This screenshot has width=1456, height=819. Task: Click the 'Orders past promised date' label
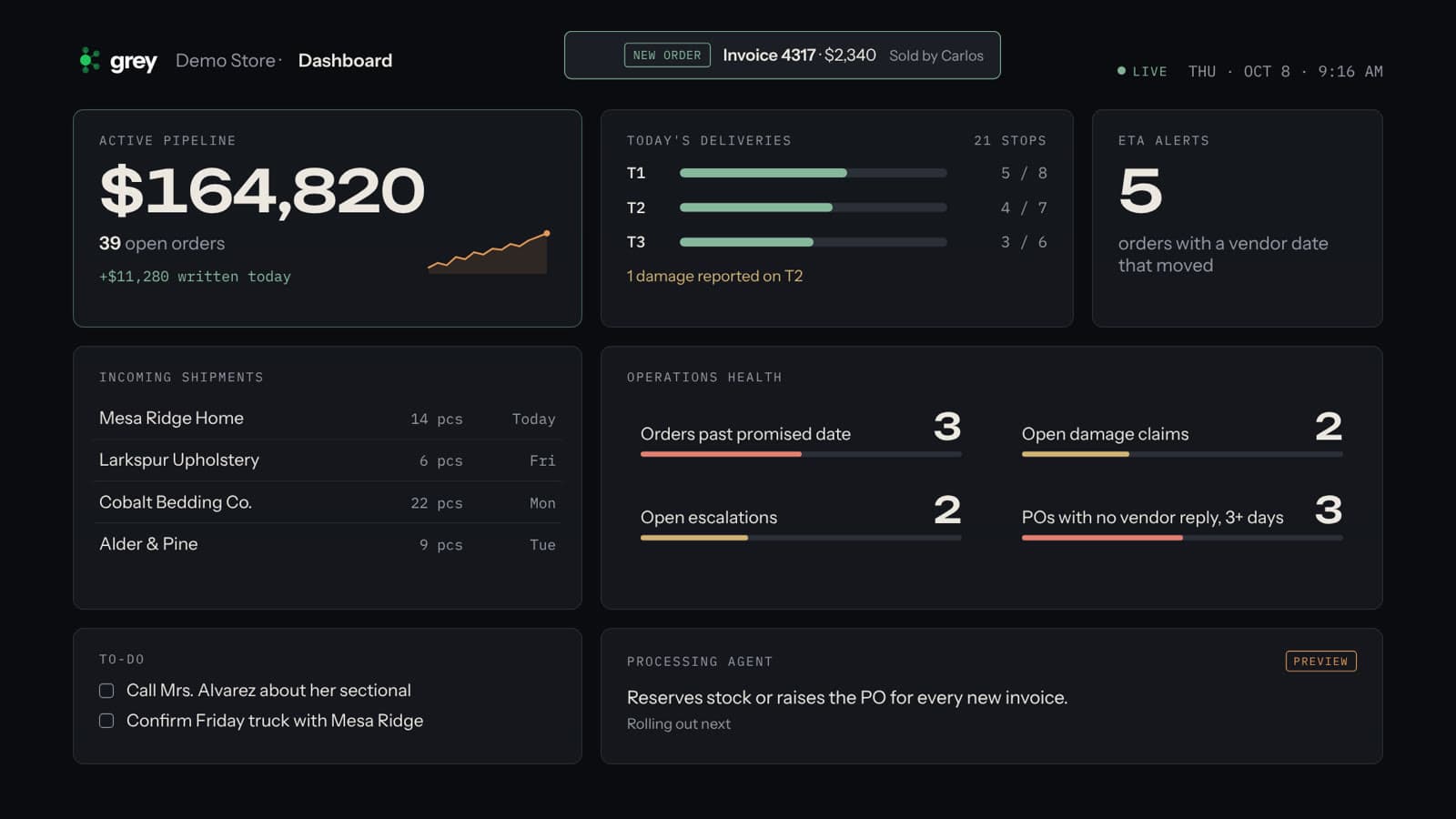(x=745, y=434)
